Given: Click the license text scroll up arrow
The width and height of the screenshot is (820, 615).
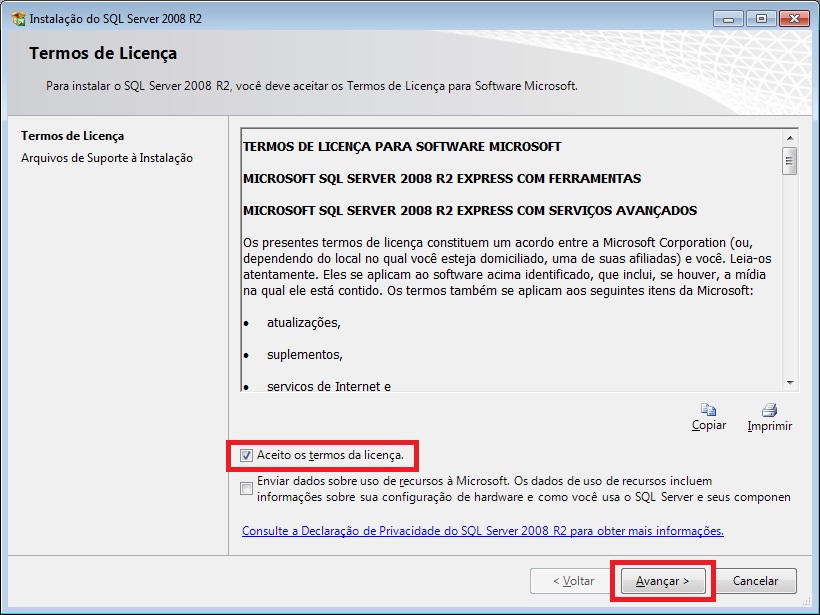Looking at the screenshot, I should pos(790,138).
